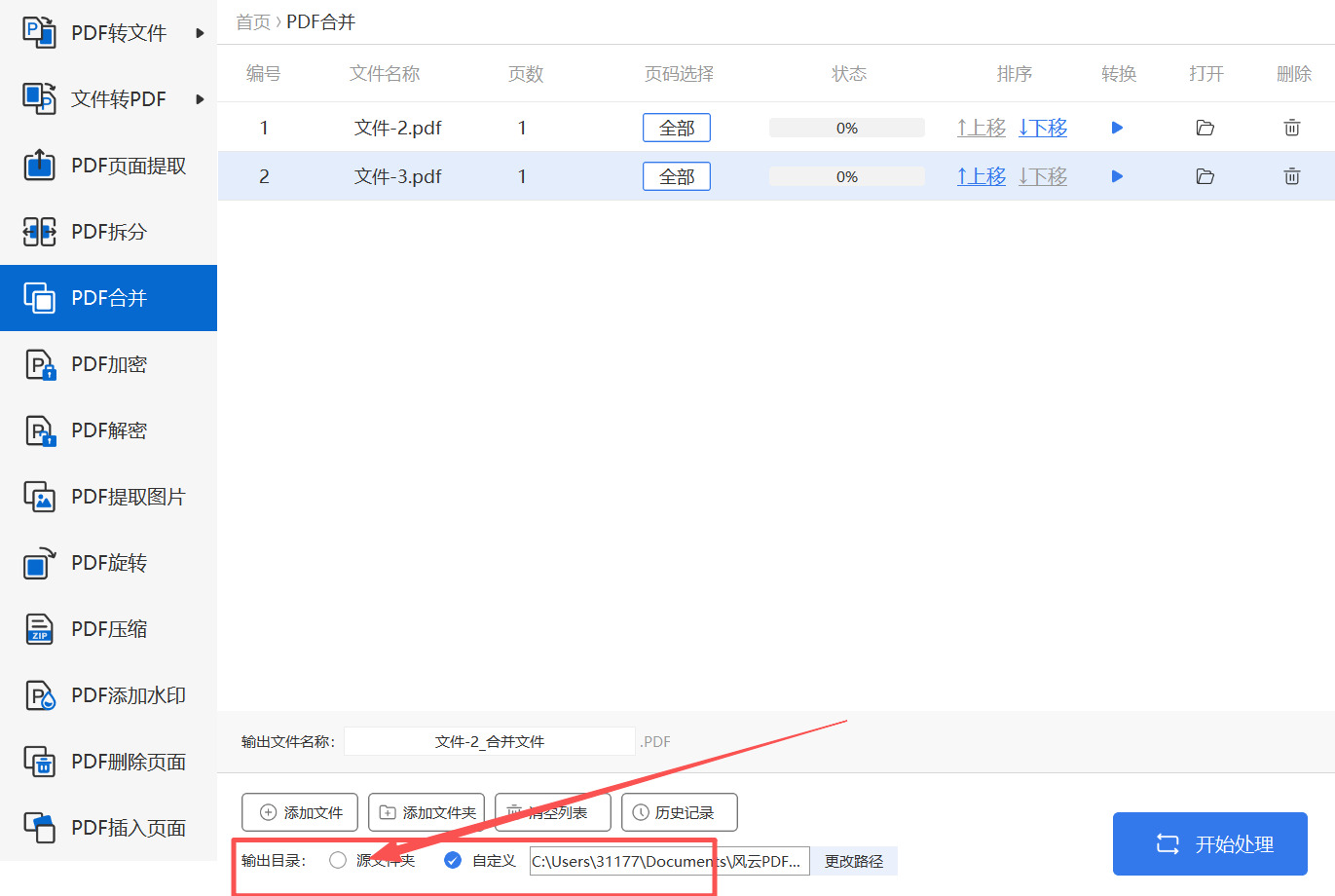Image resolution: width=1335 pixels, height=896 pixels.
Task: Click the output filename input field
Action: 490,741
